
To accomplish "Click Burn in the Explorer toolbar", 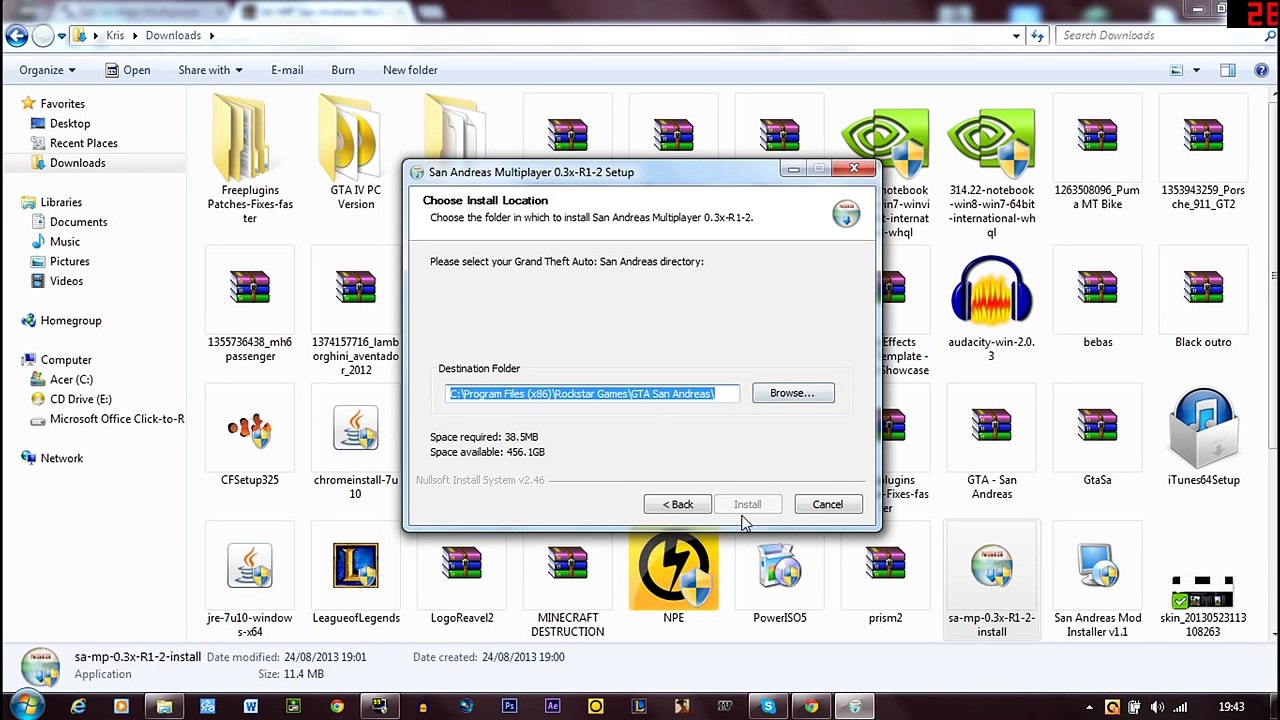I will tap(343, 70).
